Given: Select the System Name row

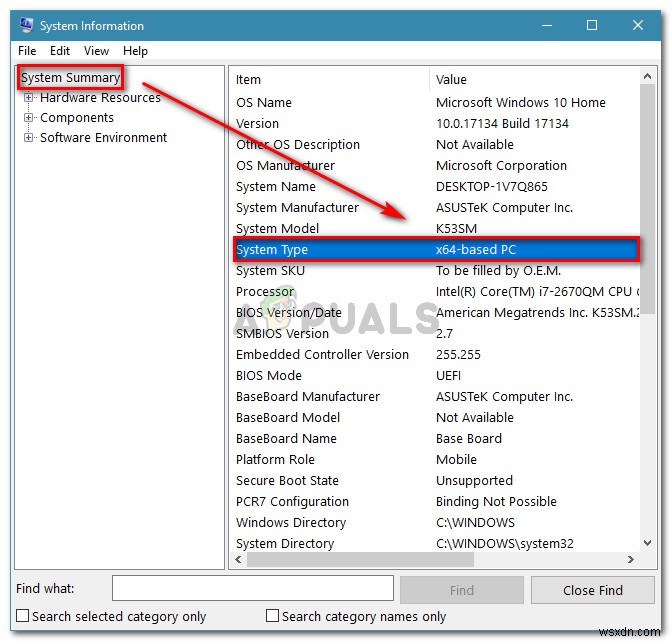Looking at the screenshot, I should 435,187.
